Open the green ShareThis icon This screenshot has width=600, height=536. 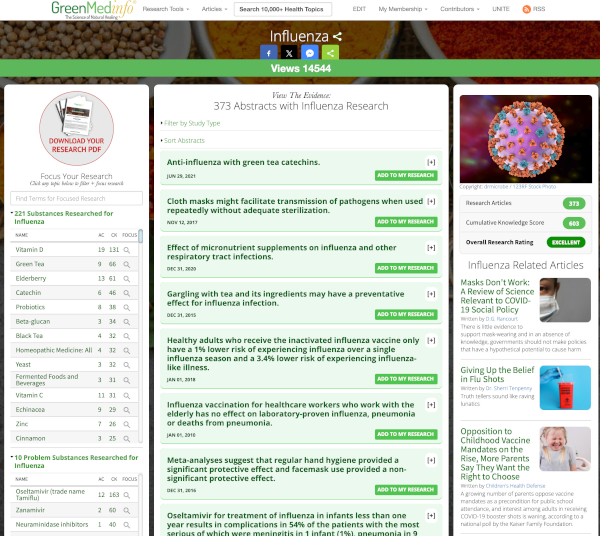click(x=330, y=53)
